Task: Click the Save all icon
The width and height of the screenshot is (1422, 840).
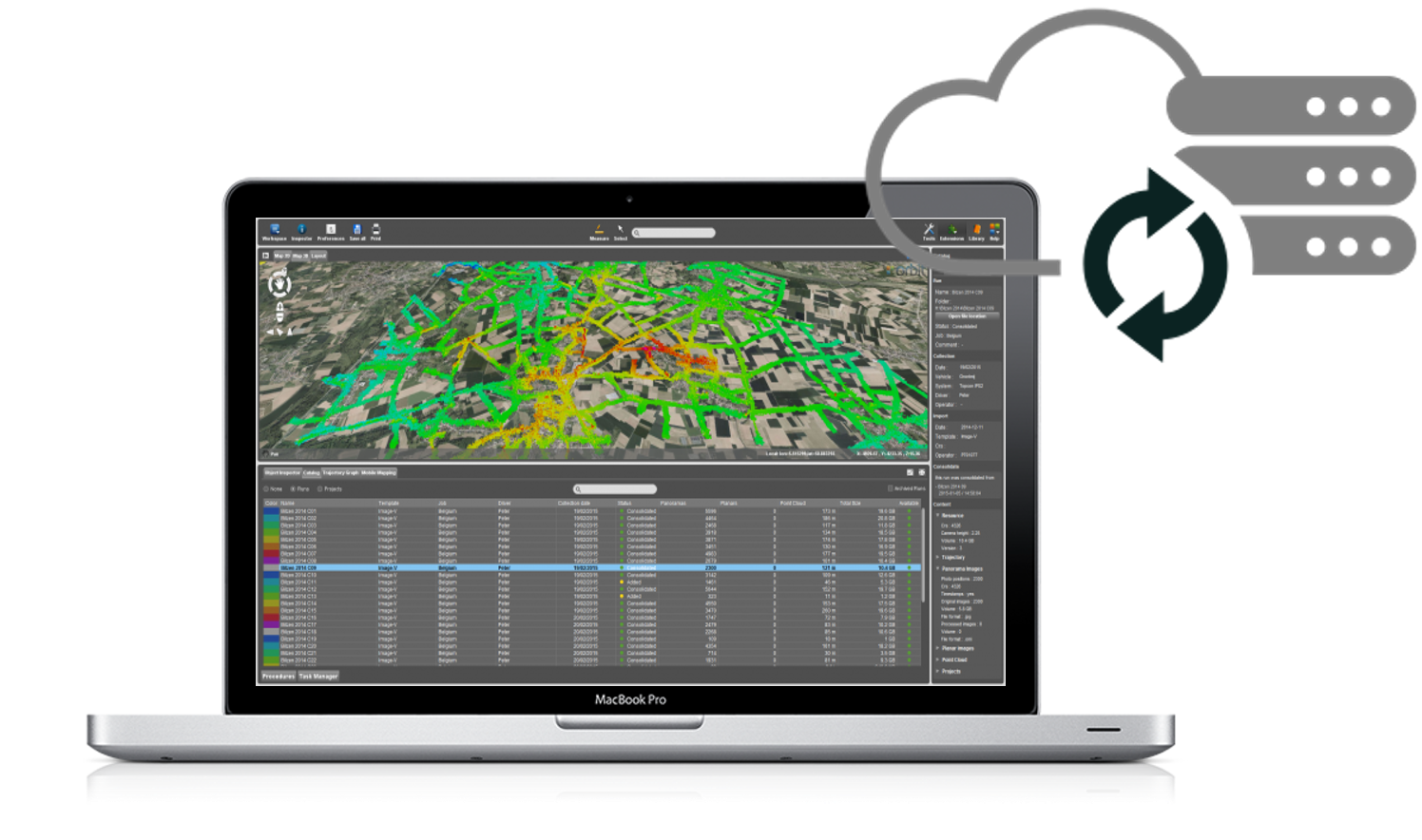Action: click(357, 230)
